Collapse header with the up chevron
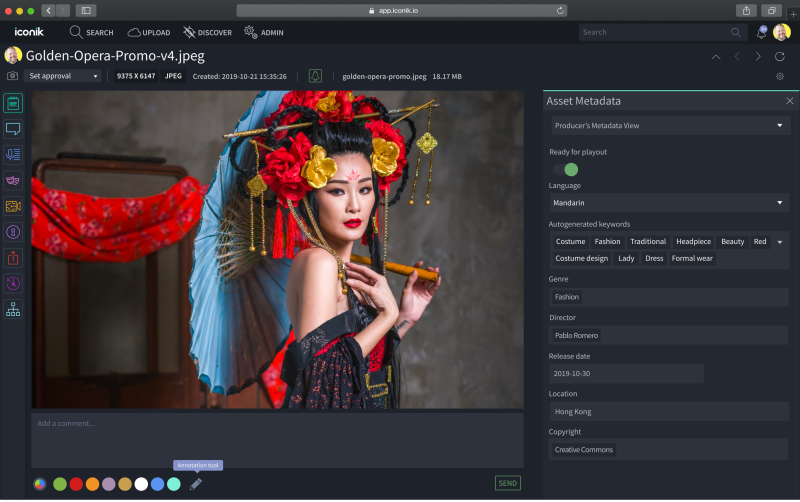 pos(716,57)
